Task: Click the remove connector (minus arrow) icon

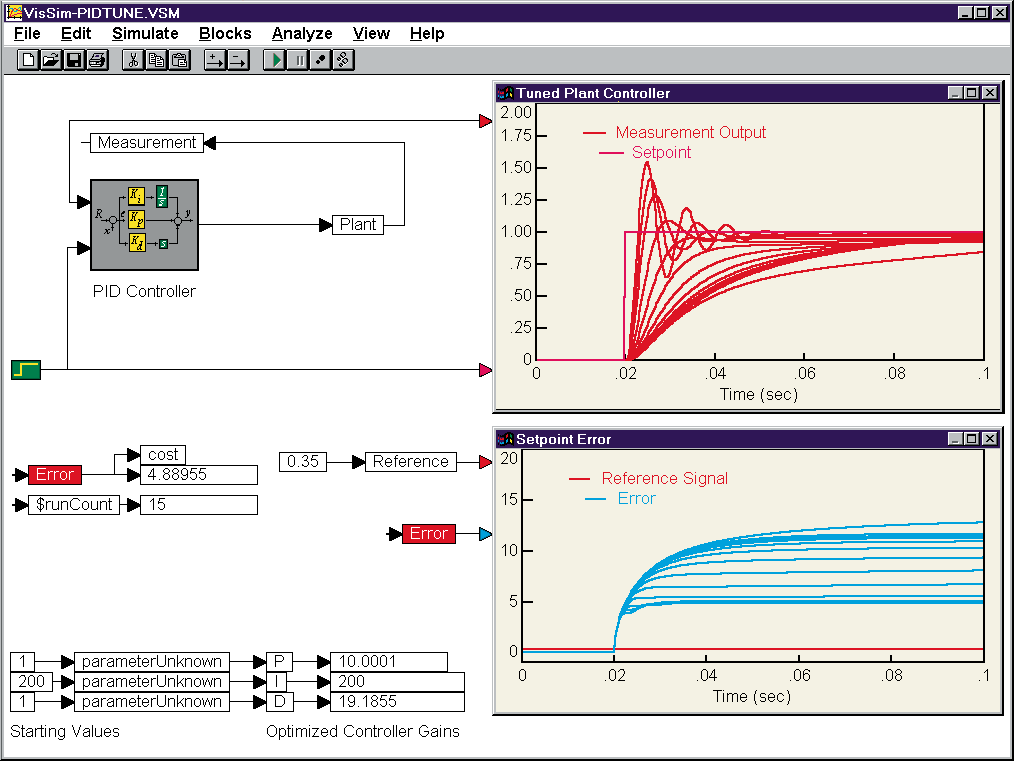Action: pos(238,60)
